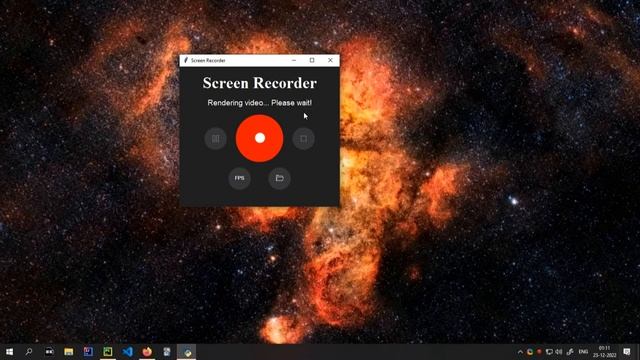Open the IntelliJ IDEA taskbar icon
The width and height of the screenshot is (640, 360).
pos(88,351)
